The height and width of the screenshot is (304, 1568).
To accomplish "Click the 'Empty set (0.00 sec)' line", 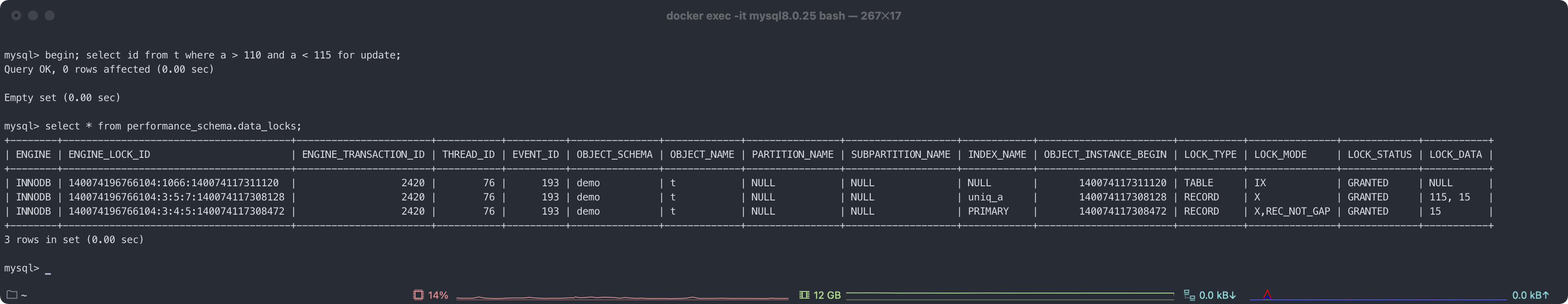I will (62, 97).
